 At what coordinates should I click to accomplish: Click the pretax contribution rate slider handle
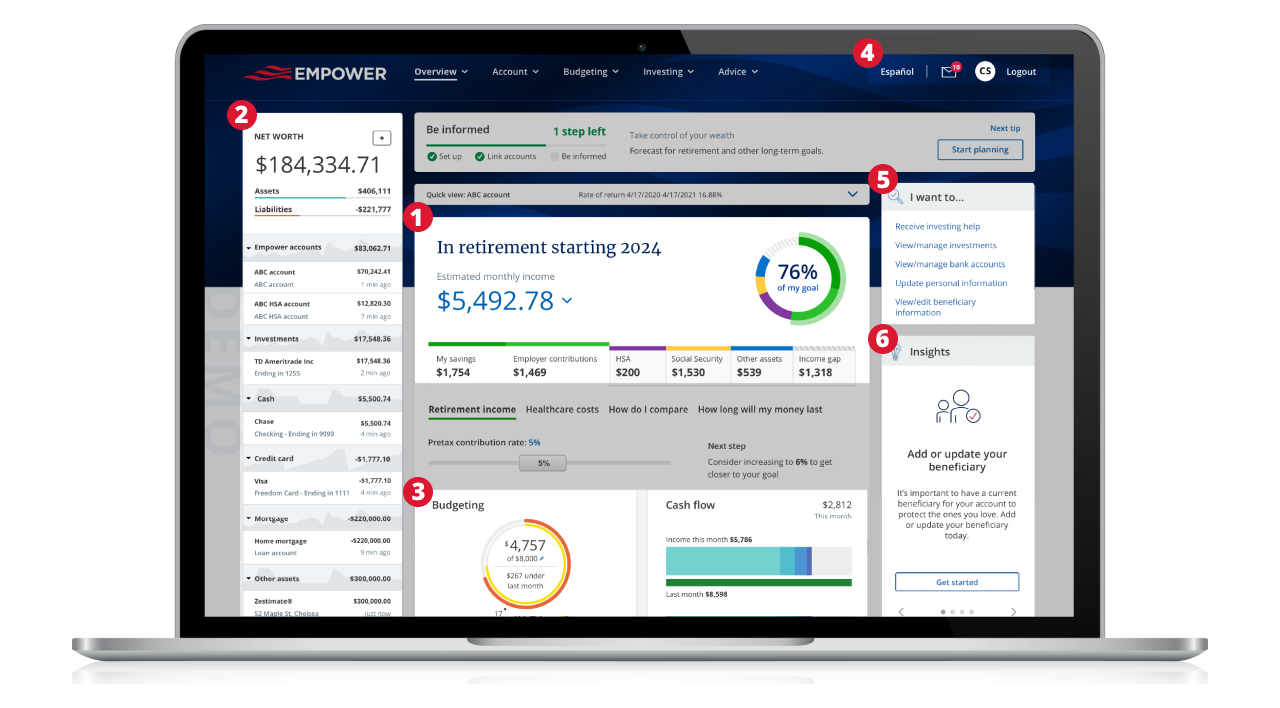click(543, 463)
